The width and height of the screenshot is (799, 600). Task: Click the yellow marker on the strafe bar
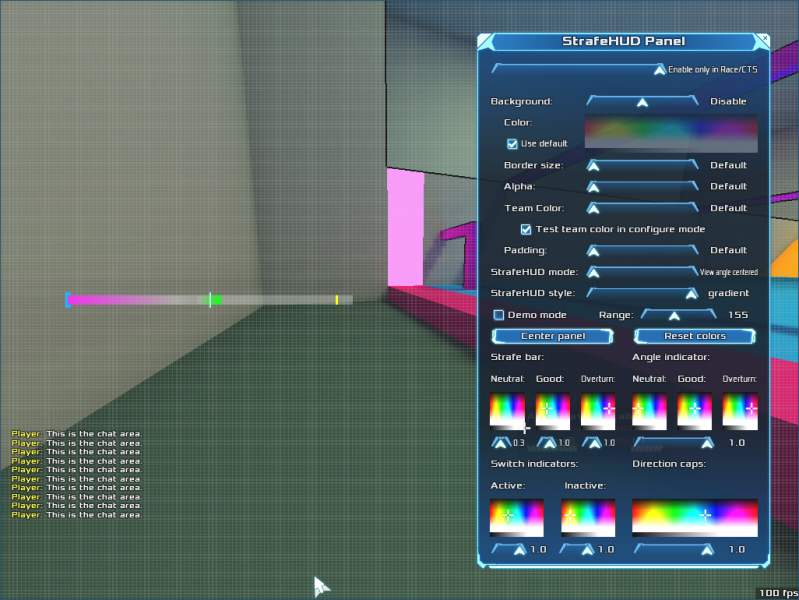tap(337, 300)
